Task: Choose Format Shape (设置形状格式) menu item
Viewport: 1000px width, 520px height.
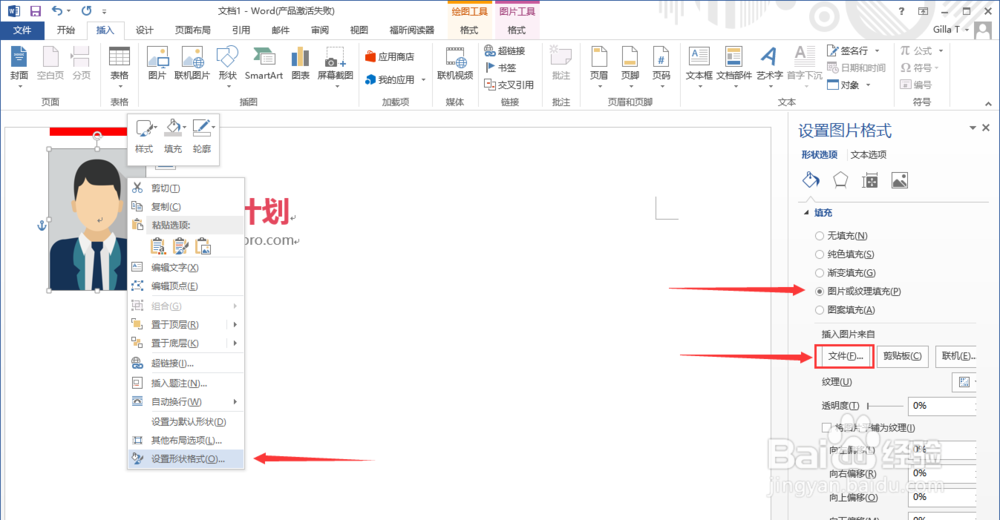Action: (x=186, y=459)
